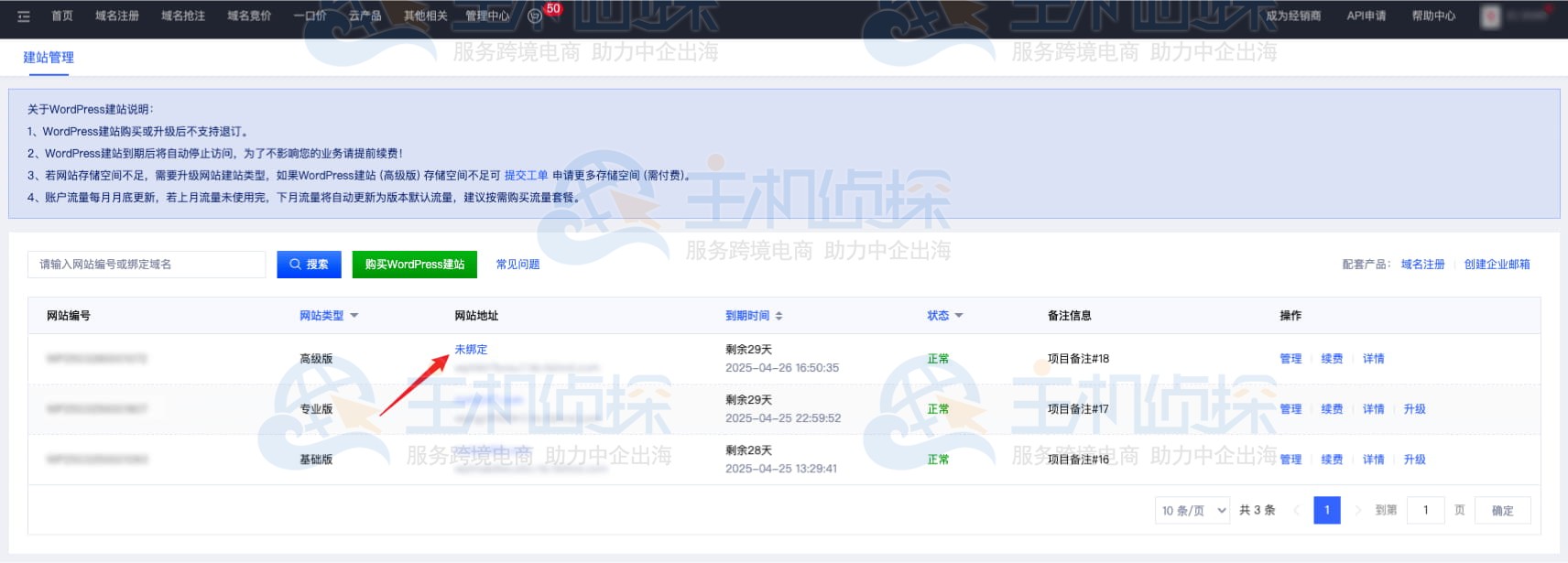Click 升级 for 项目备注#16 row
Image resolution: width=1568 pixels, height=563 pixels.
point(1414,460)
